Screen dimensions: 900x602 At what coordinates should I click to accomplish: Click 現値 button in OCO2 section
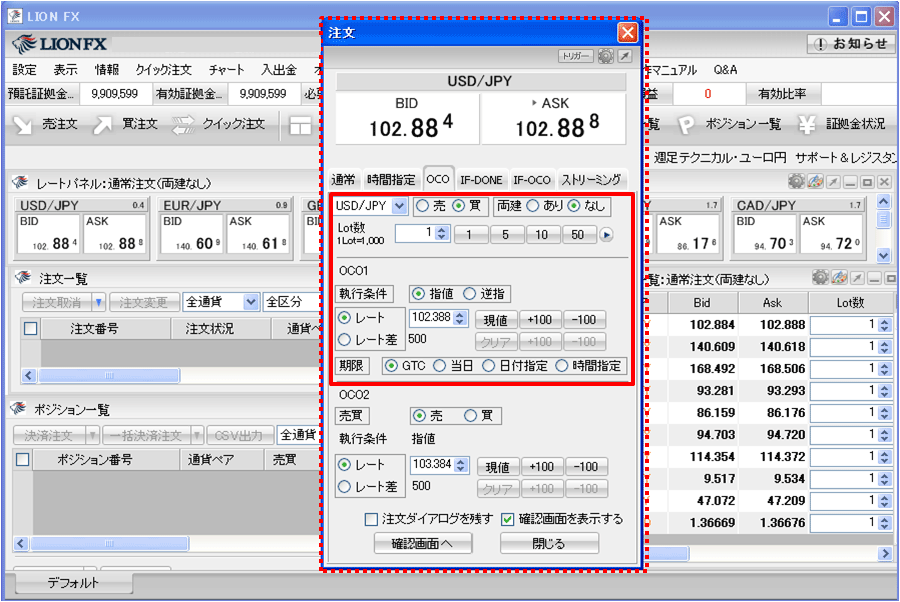tap(498, 467)
